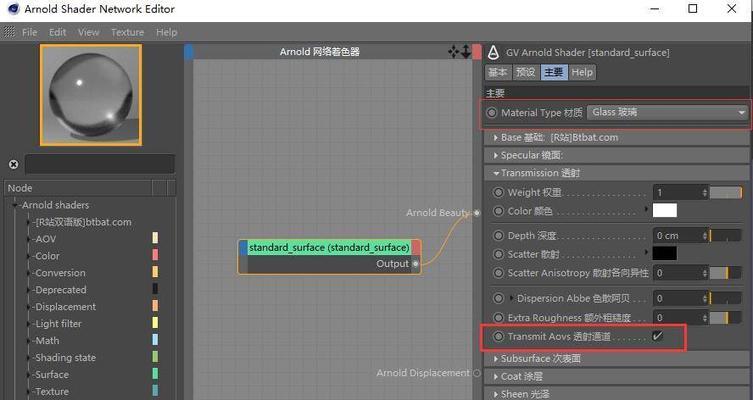Expand the Light filter shader category
753x400 pixels.
click(30, 324)
